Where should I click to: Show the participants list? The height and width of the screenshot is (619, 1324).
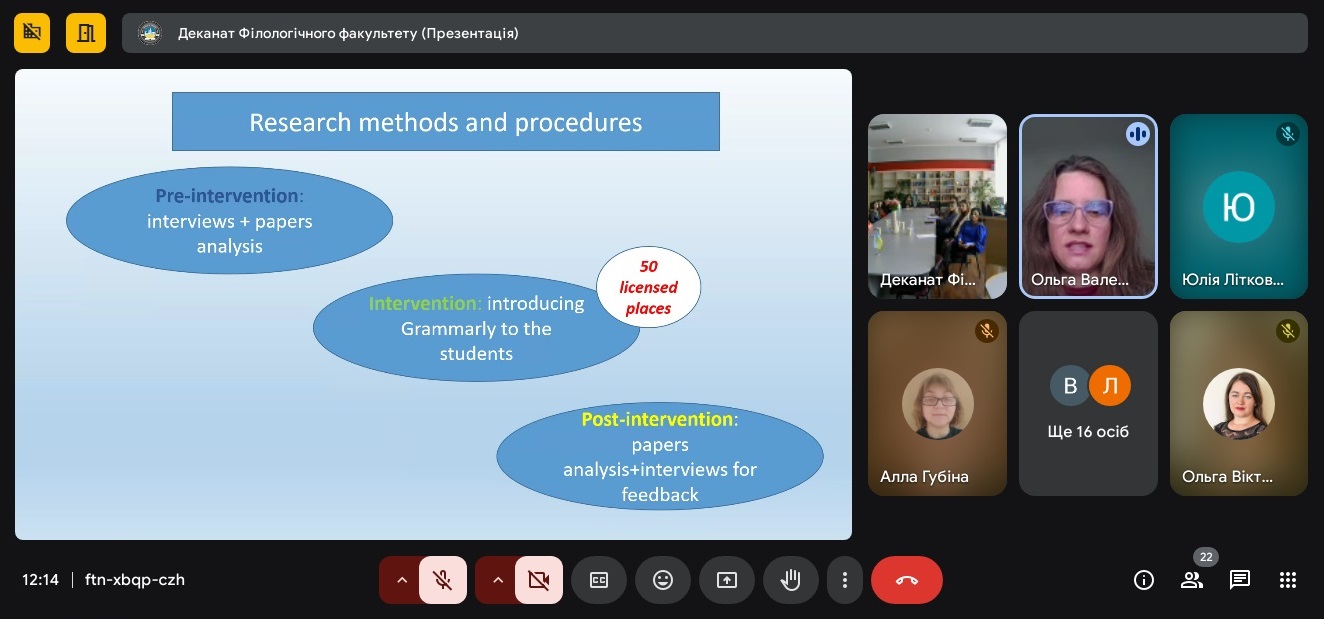pos(1192,580)
